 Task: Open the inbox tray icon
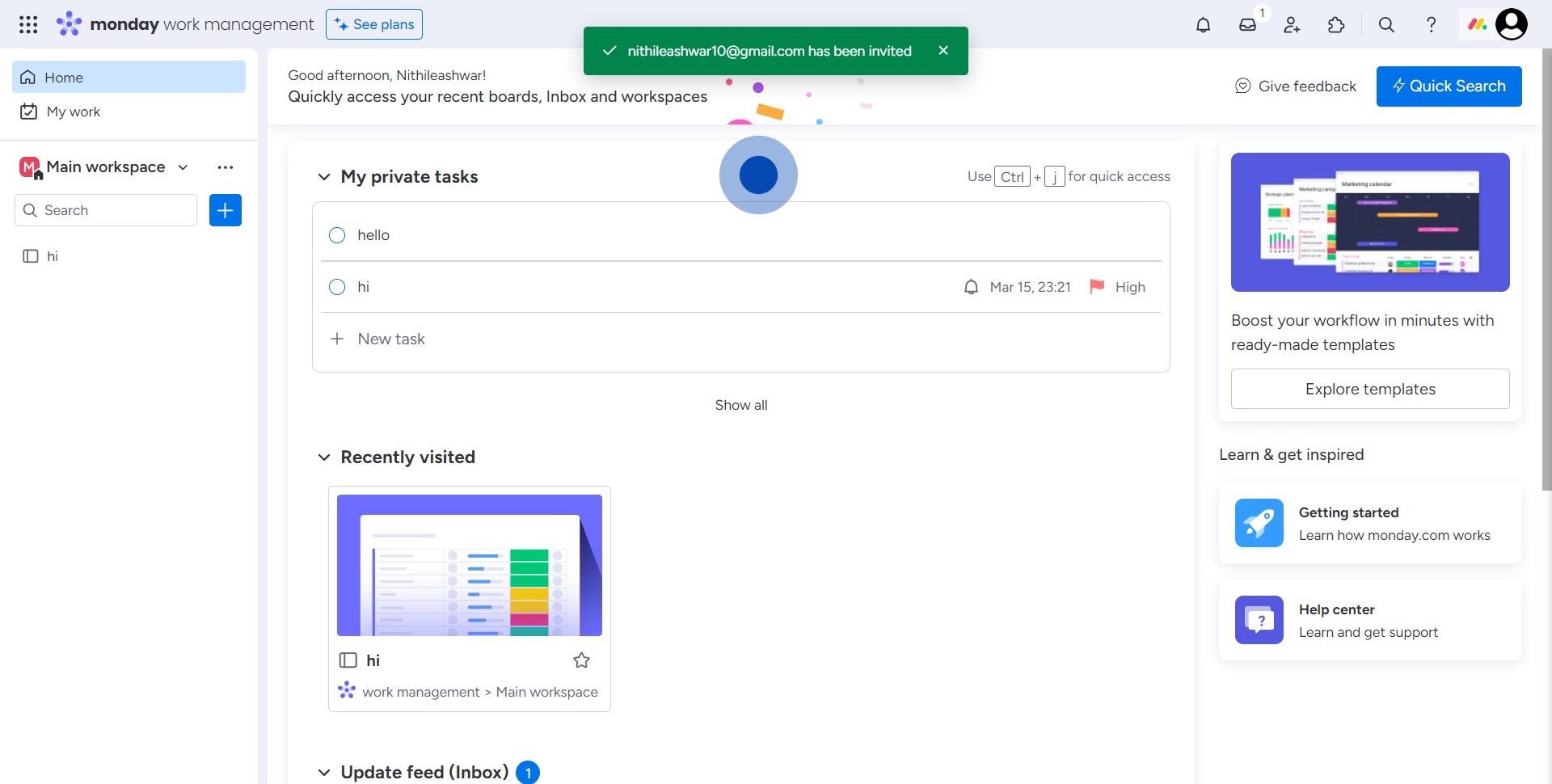tap(1247, 25)
